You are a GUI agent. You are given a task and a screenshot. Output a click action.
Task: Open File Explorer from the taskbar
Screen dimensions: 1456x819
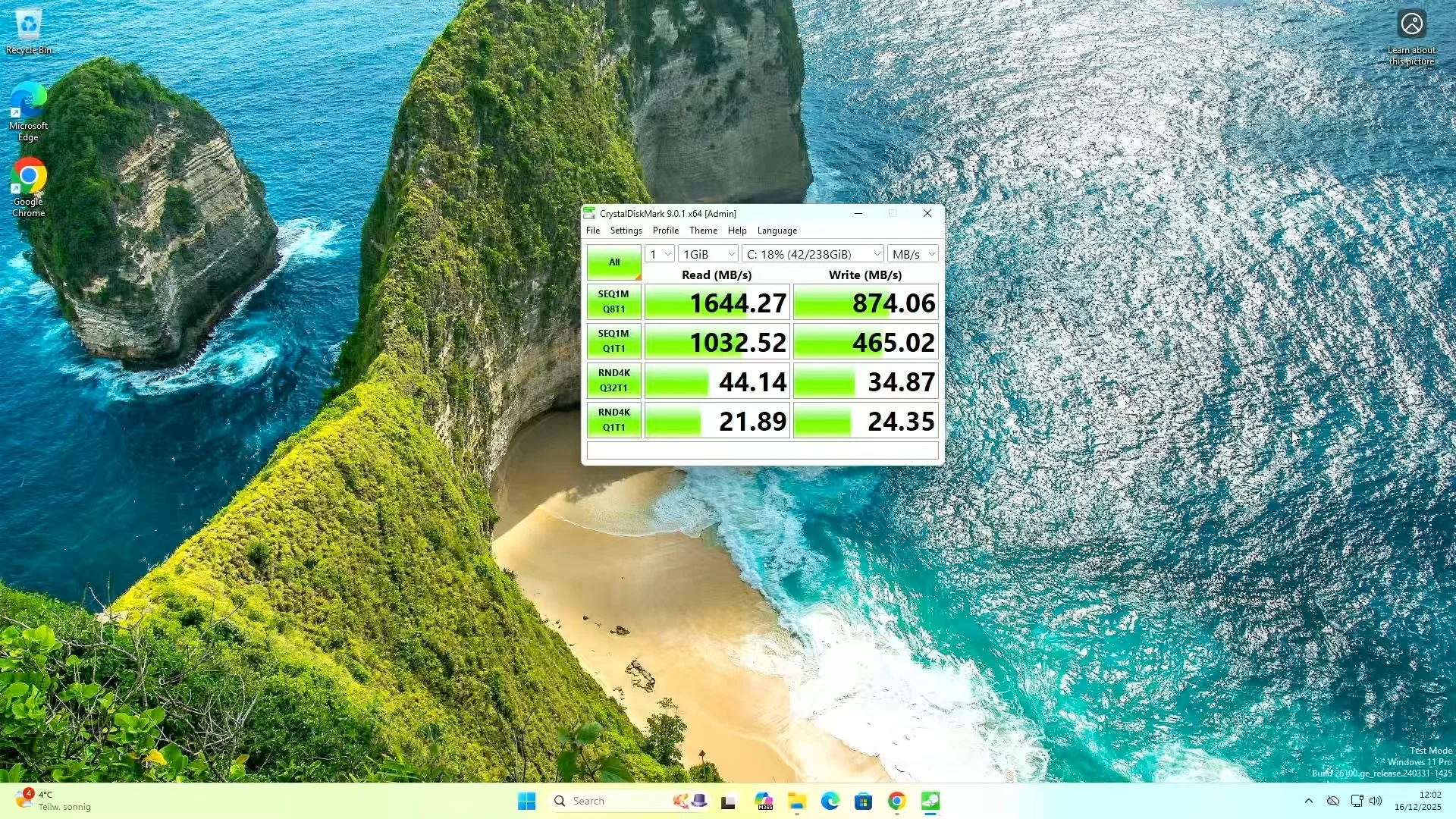(796, 801)
